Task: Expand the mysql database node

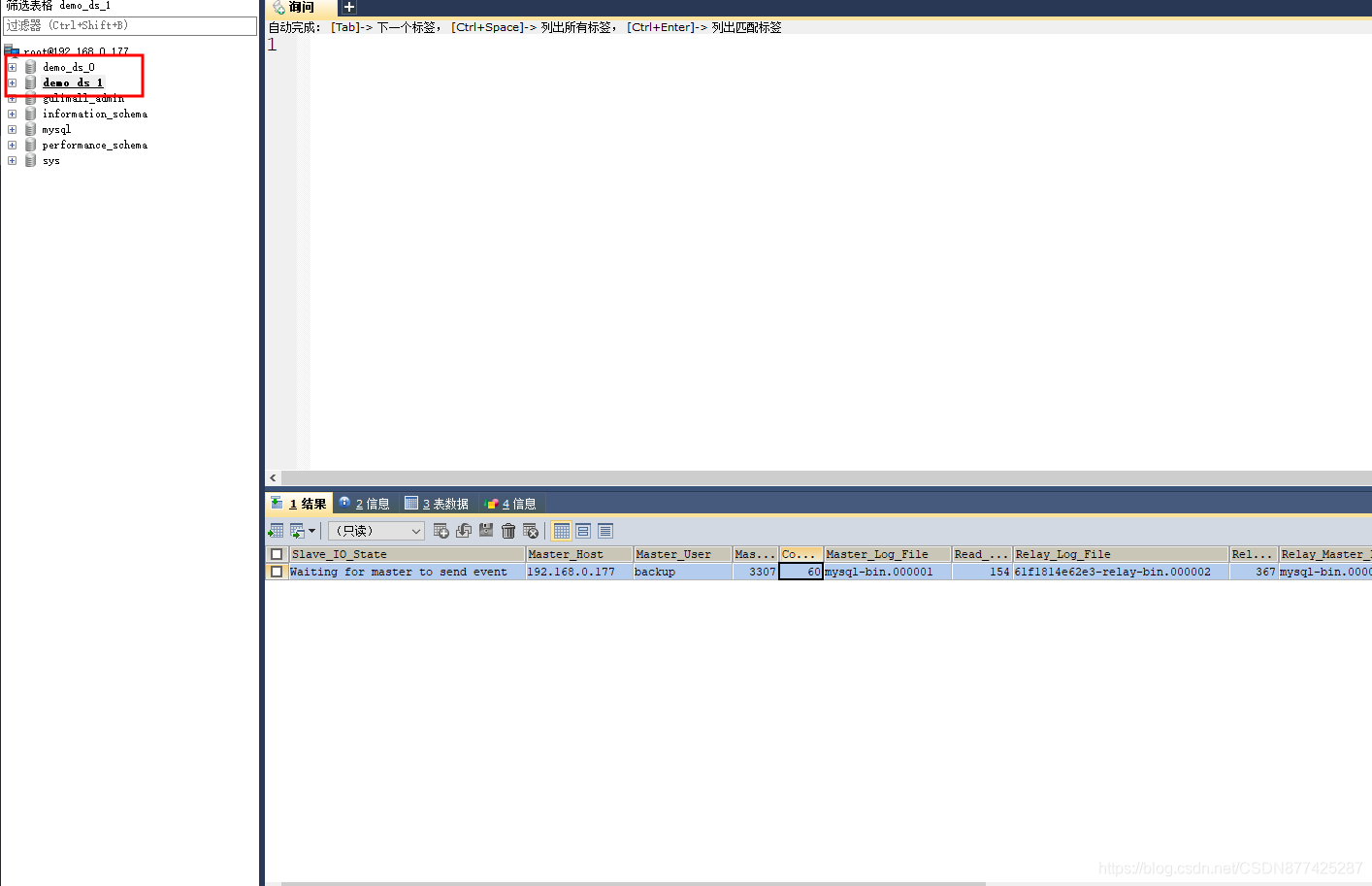Action: click(x=12, y=129)
